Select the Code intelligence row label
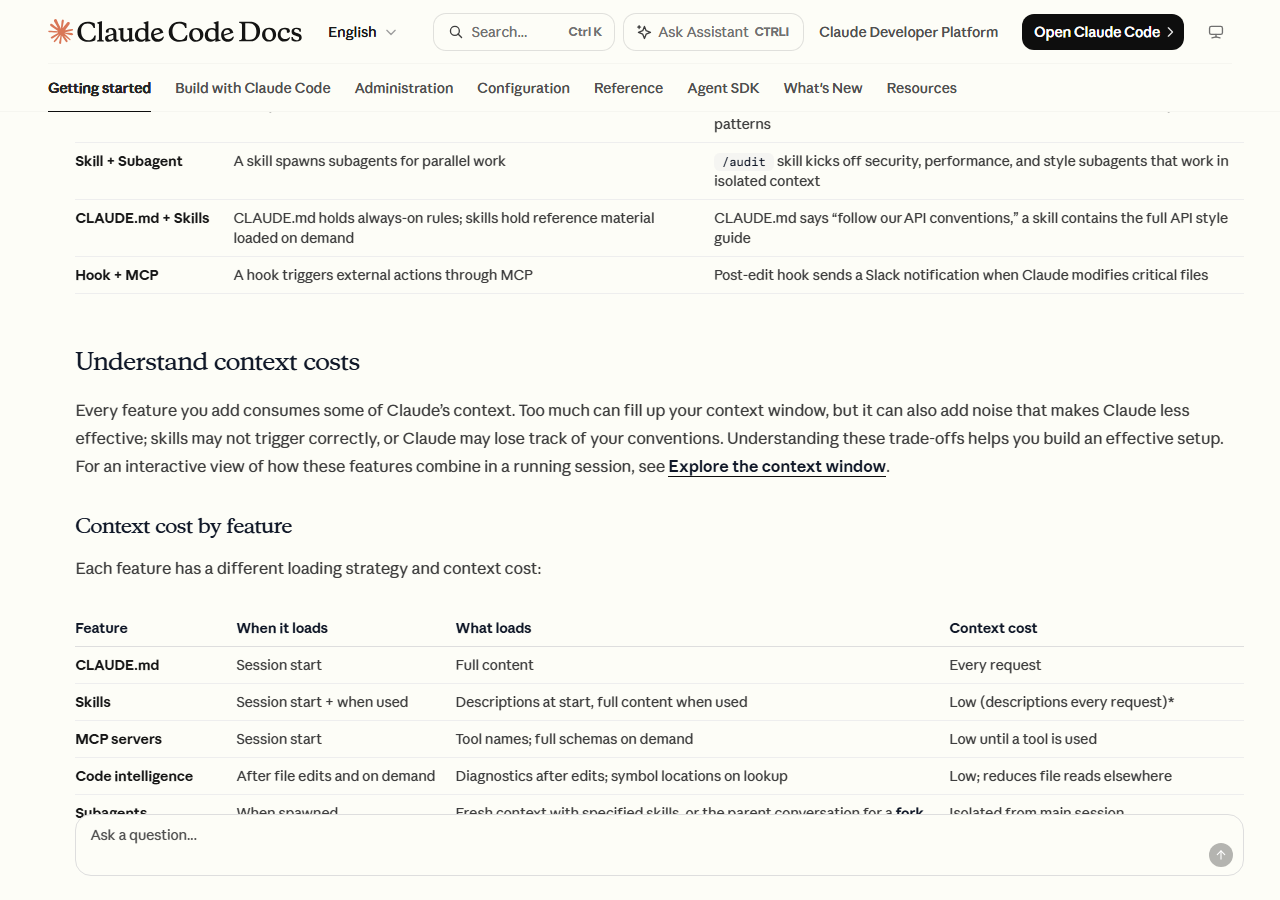The width and height of the screenshot is (1280, 900). (135, 776)
